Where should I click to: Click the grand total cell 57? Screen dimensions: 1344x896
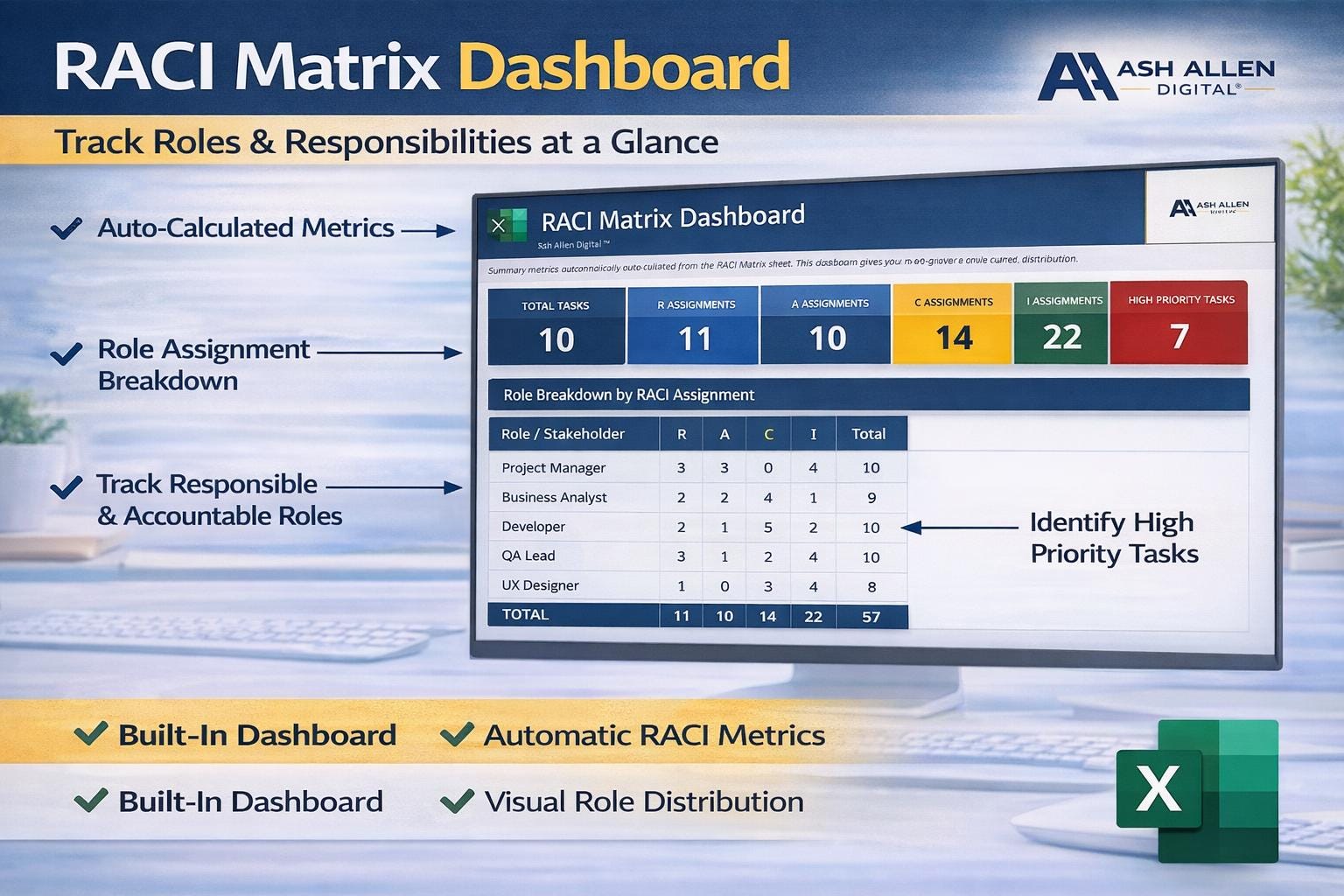point(871,617)
